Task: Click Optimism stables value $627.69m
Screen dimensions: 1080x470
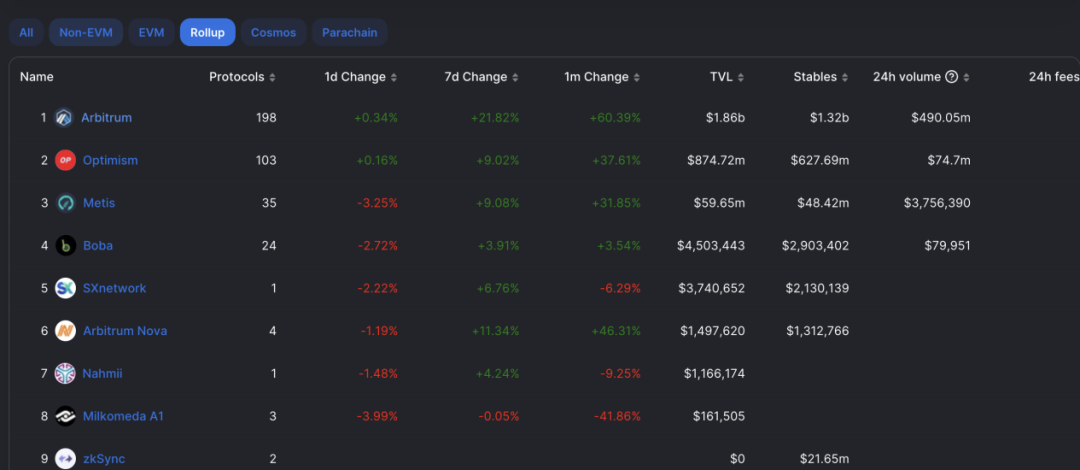Action: tap(820, 161)
